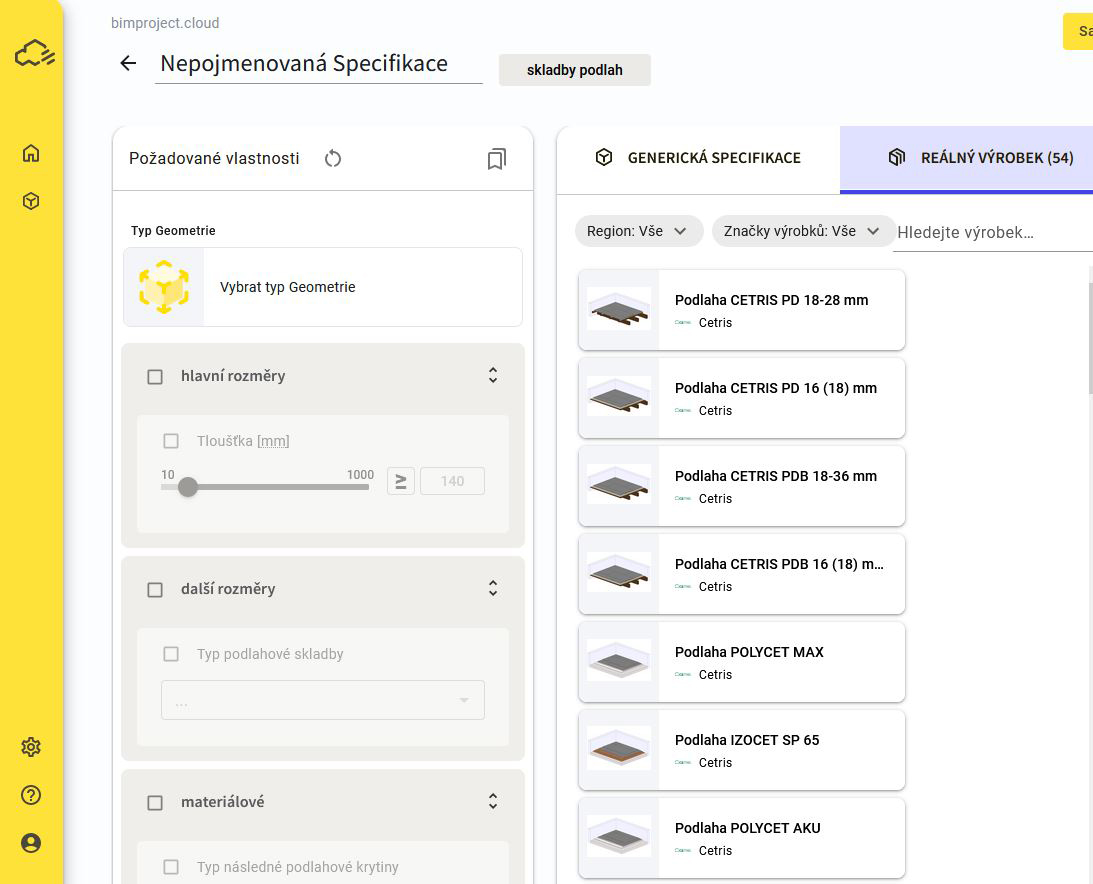Enable Typ následné podlahové krytiny checkbox
The image size is (1093, 884).
171,867
